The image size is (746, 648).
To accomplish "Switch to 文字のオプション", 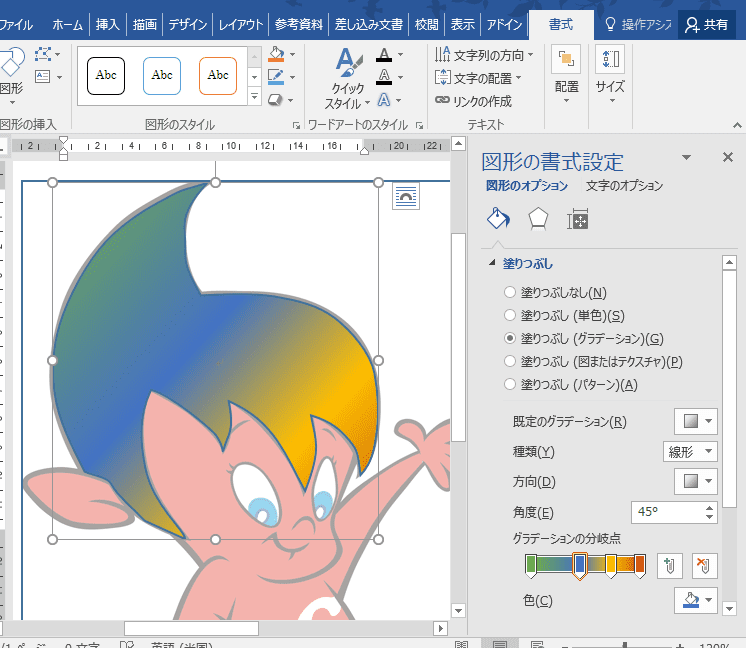I will (624, 186).
